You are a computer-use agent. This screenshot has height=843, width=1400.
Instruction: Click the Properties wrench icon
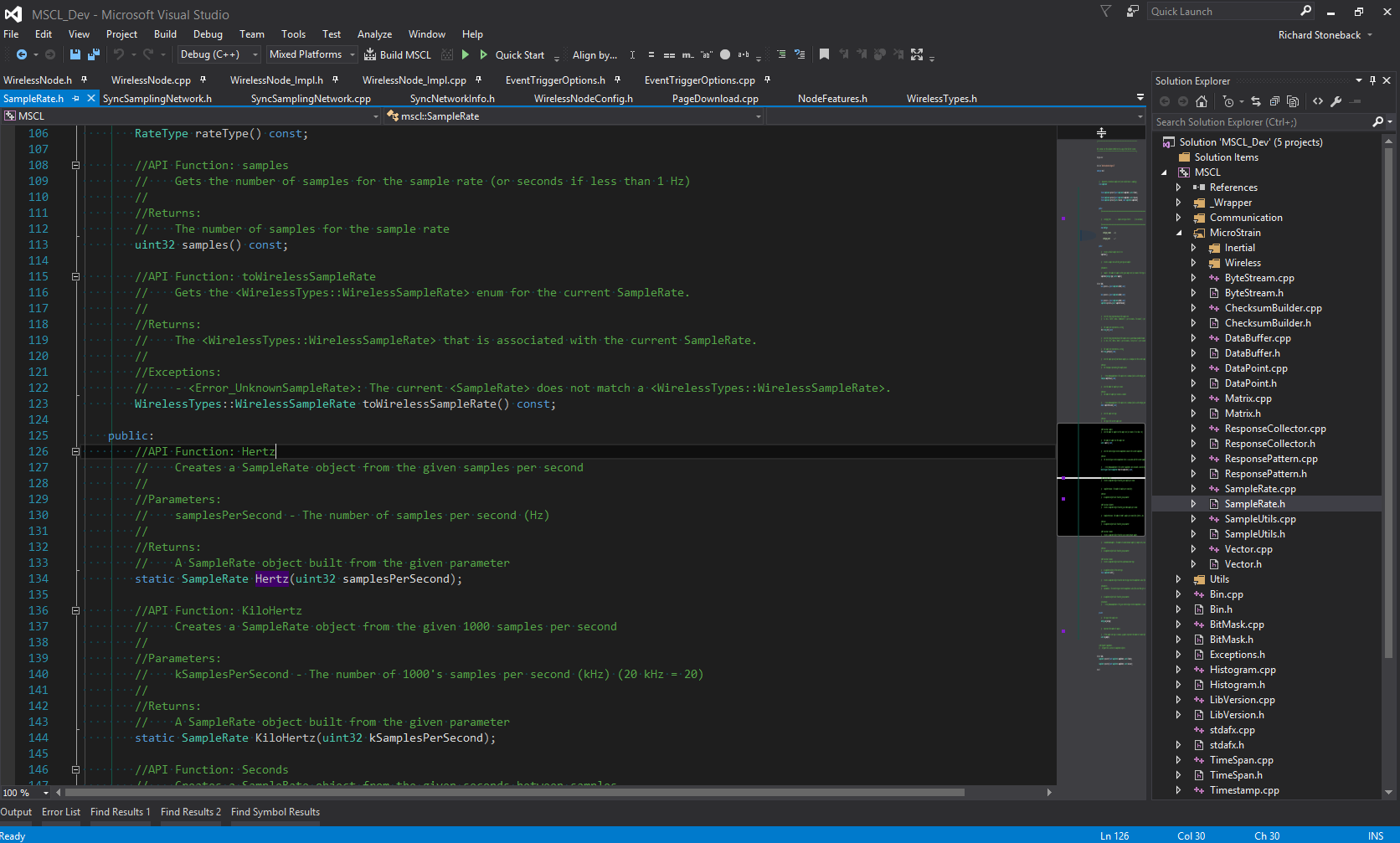(1336, 101)
